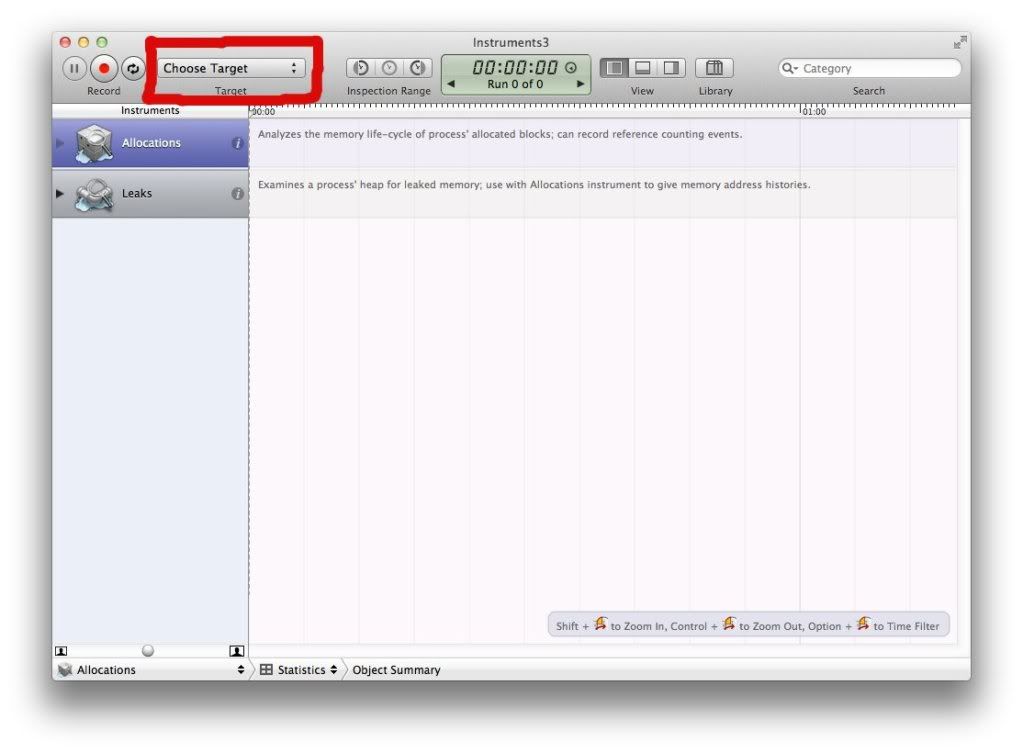
Task: Set inspection range end button
Action: pyautogui.click(x=418, y=68)
